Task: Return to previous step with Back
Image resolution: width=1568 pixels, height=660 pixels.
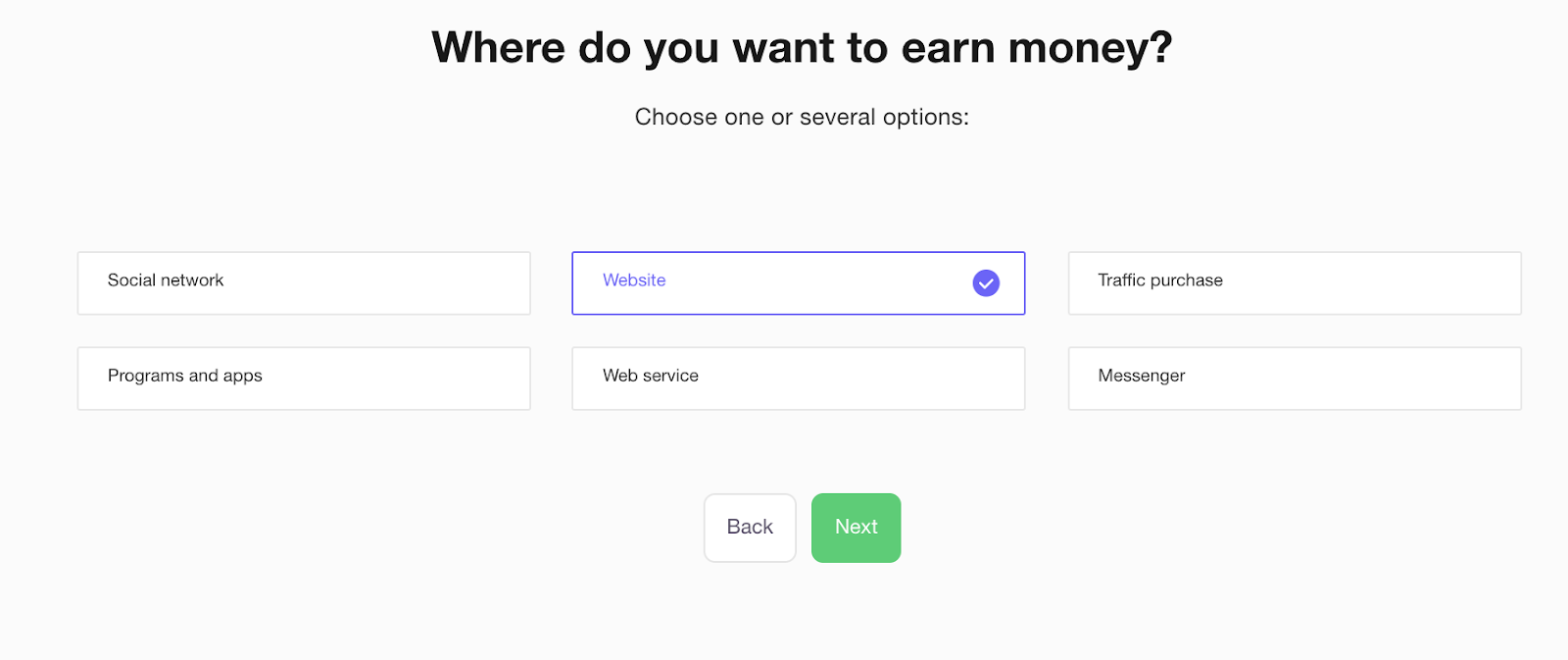Action: 750,528
